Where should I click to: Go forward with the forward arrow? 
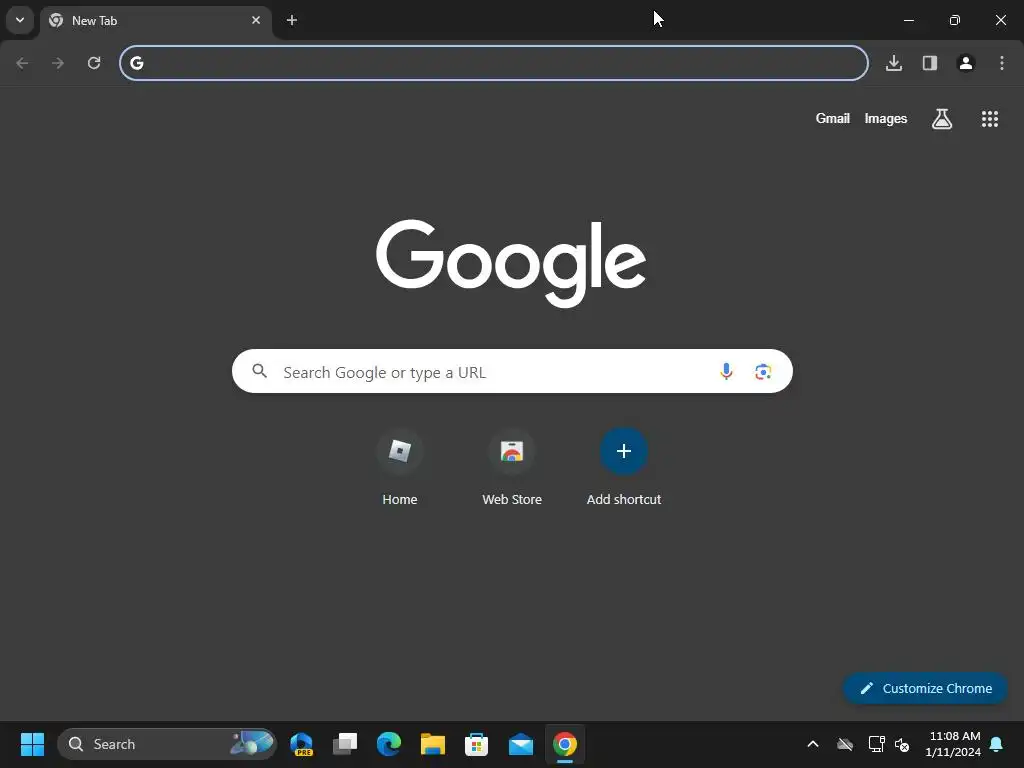click(x=58, y=63)
